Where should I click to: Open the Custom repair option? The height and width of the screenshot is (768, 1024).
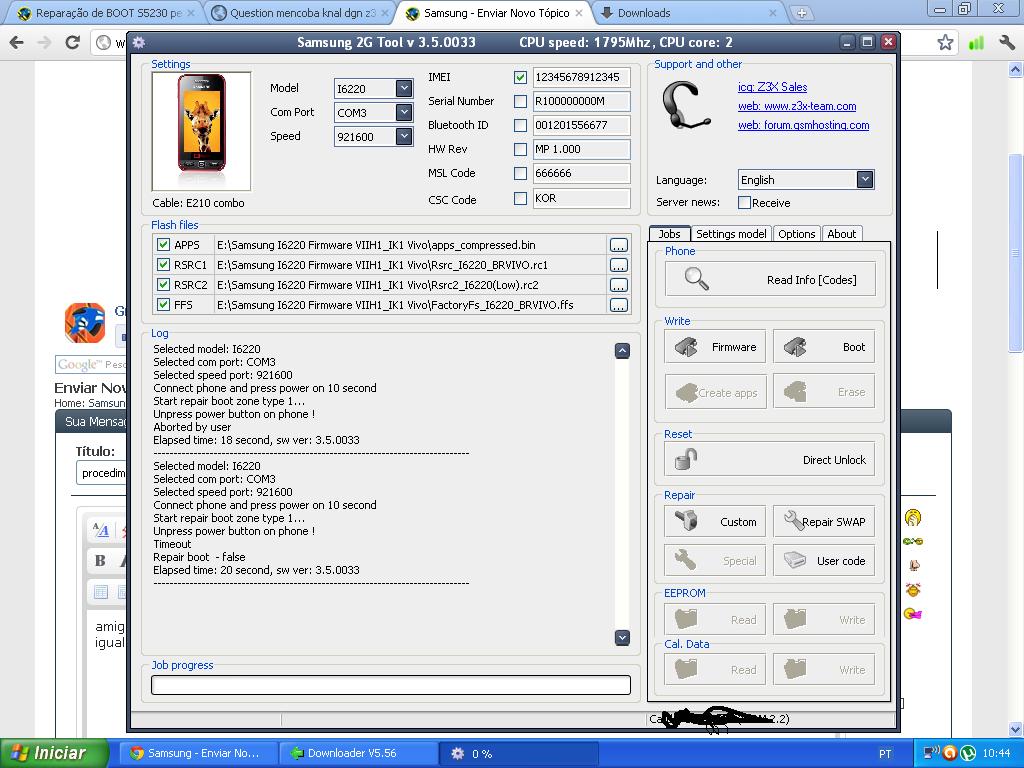coord(715,522)
